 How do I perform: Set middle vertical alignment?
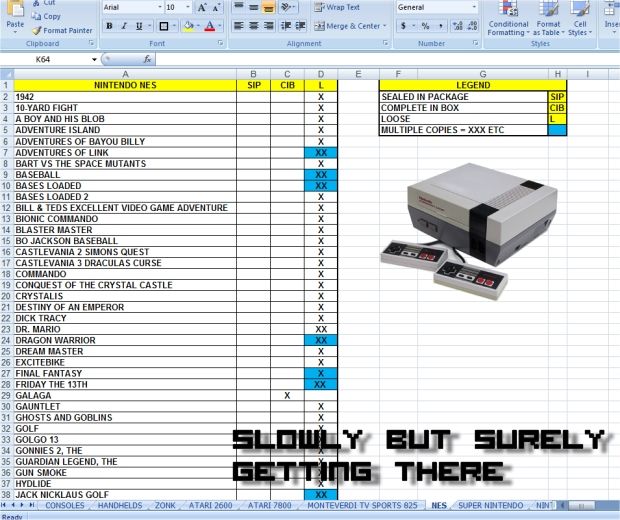click(253, 7)
